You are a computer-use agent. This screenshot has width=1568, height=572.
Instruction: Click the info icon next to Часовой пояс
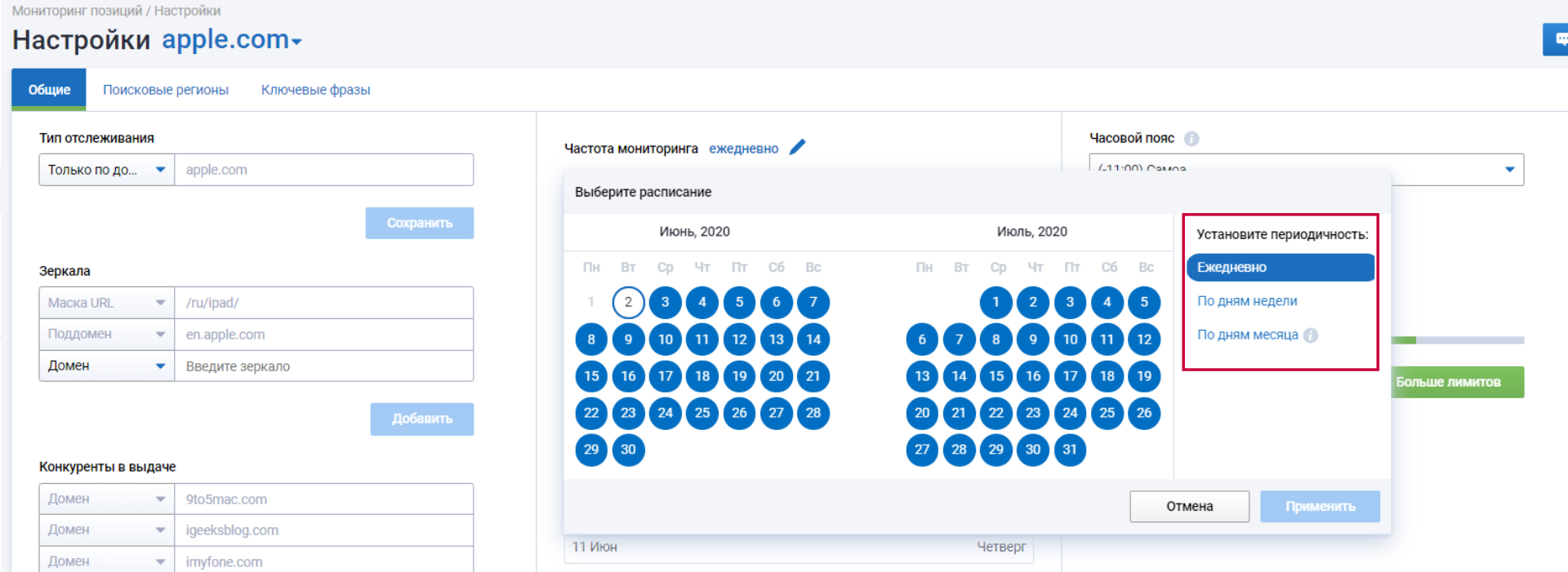pyautogui.click(x=1192, y=139)
